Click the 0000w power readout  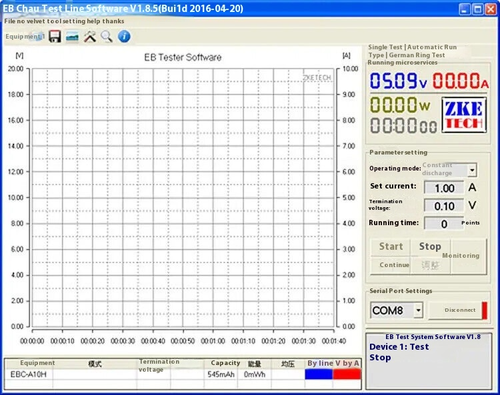[x=400, y=105]
